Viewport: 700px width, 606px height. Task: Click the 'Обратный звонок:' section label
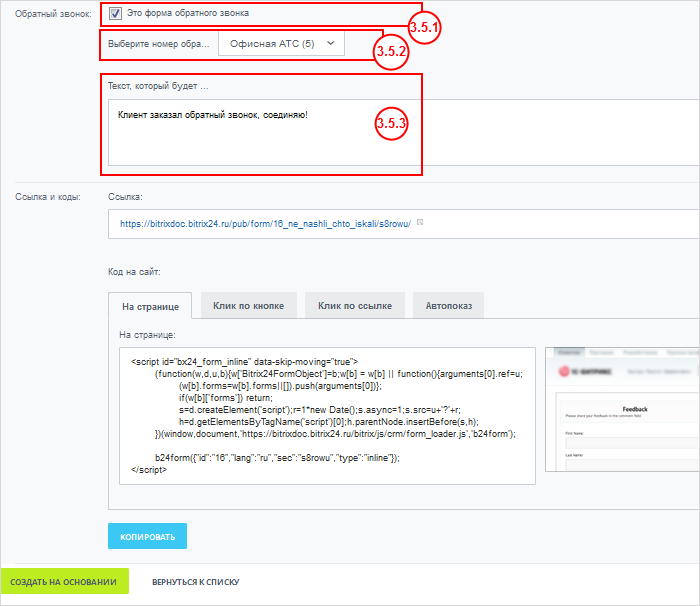[x=53, y=14]
